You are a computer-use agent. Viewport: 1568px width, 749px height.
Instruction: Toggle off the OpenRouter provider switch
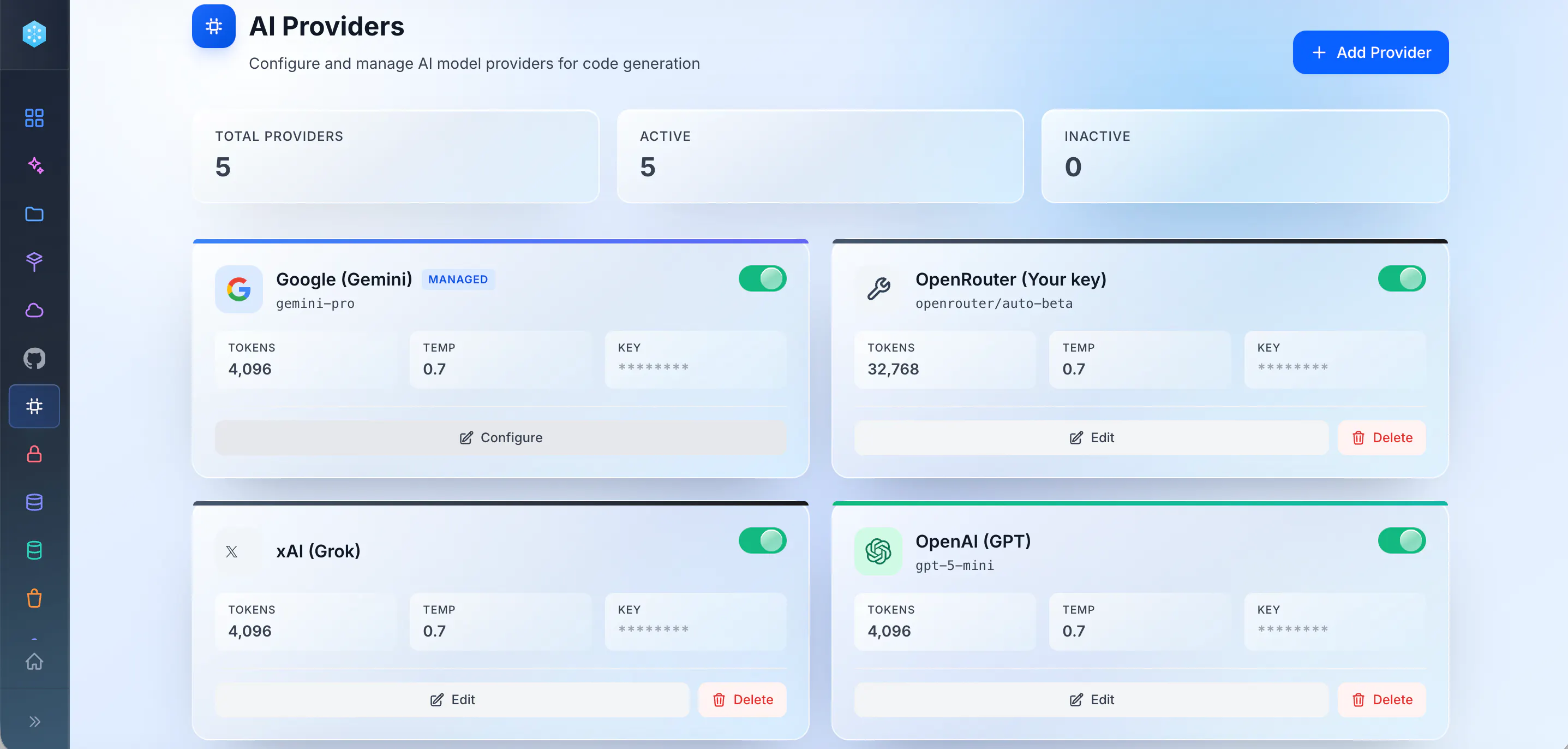[x=1402, y=279]
